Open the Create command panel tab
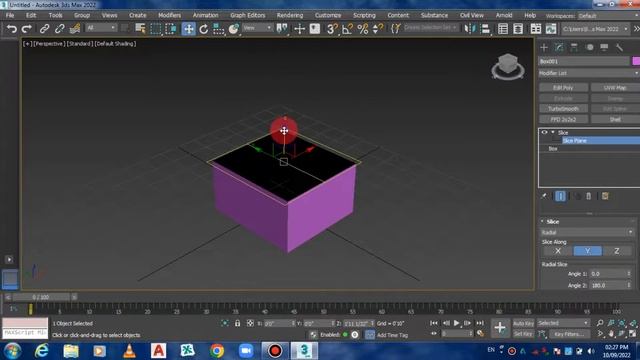This screenshot has width=640, height=360. (544, 47)
